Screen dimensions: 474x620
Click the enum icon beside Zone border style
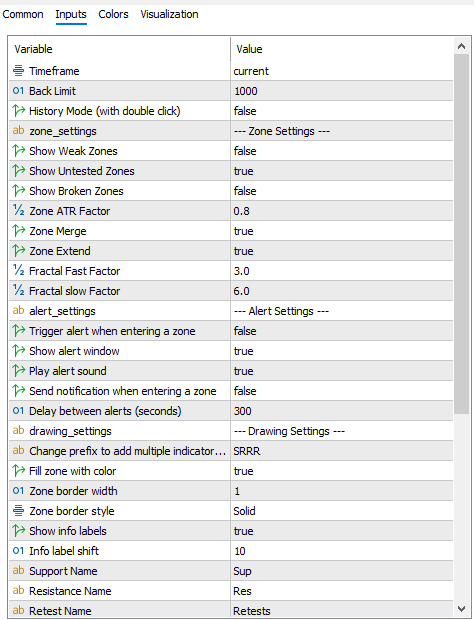[x=19, y=510]
